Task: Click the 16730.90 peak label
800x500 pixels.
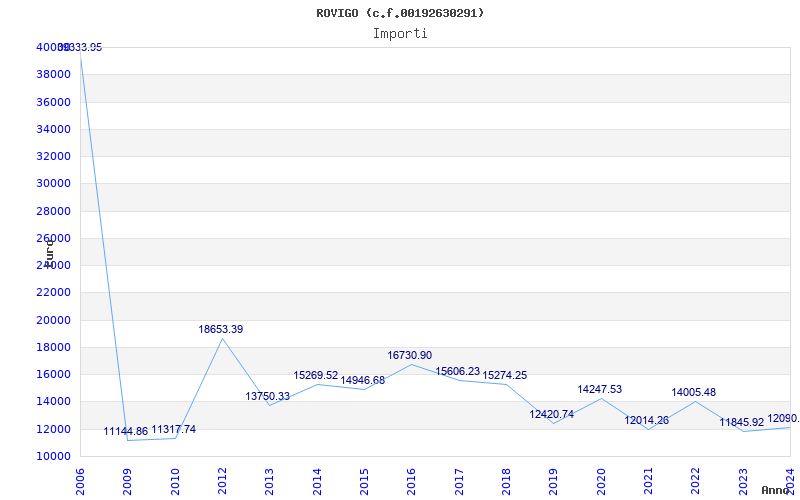Action: [410, 355]
